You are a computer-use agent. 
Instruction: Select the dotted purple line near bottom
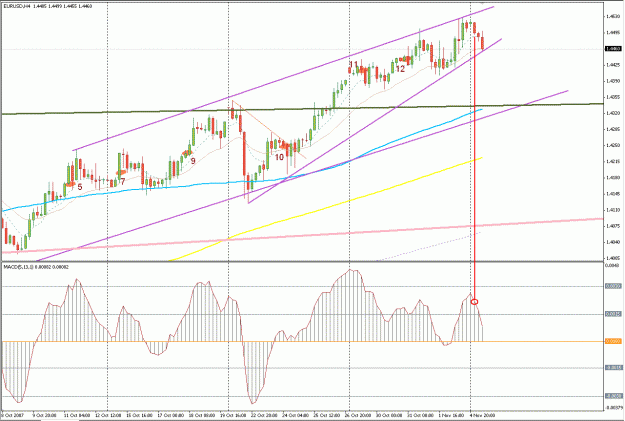tap(428, 246)
